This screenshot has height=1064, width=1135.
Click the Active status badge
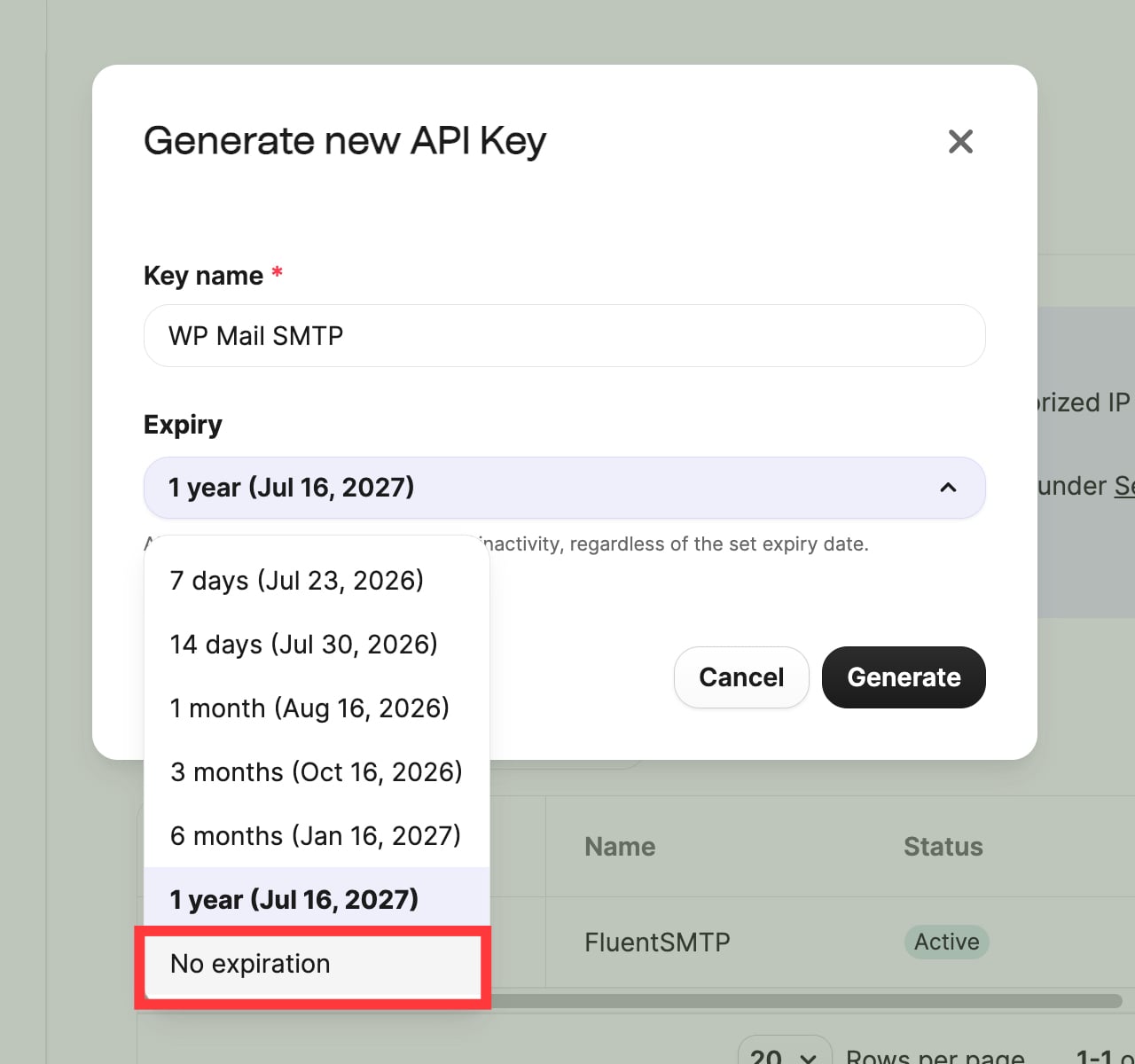(946, 942)
